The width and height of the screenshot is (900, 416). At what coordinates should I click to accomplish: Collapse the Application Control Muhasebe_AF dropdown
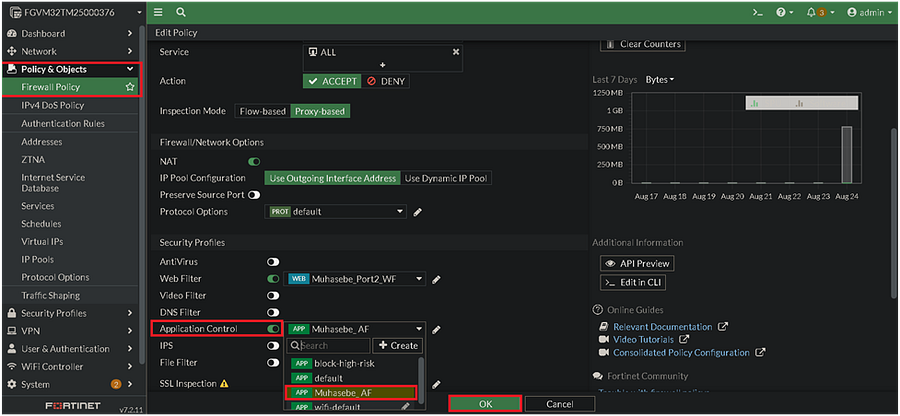pyautogui.click(x=356, y=329)
